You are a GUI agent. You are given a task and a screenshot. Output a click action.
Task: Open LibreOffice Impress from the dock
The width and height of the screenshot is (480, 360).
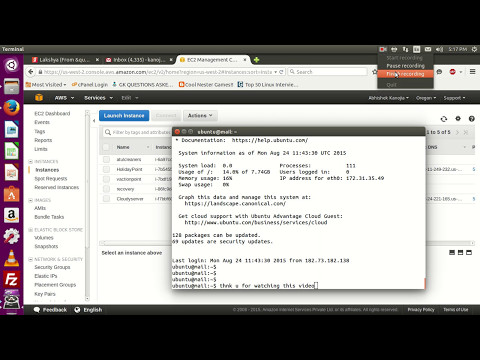[x=11, y=172]
